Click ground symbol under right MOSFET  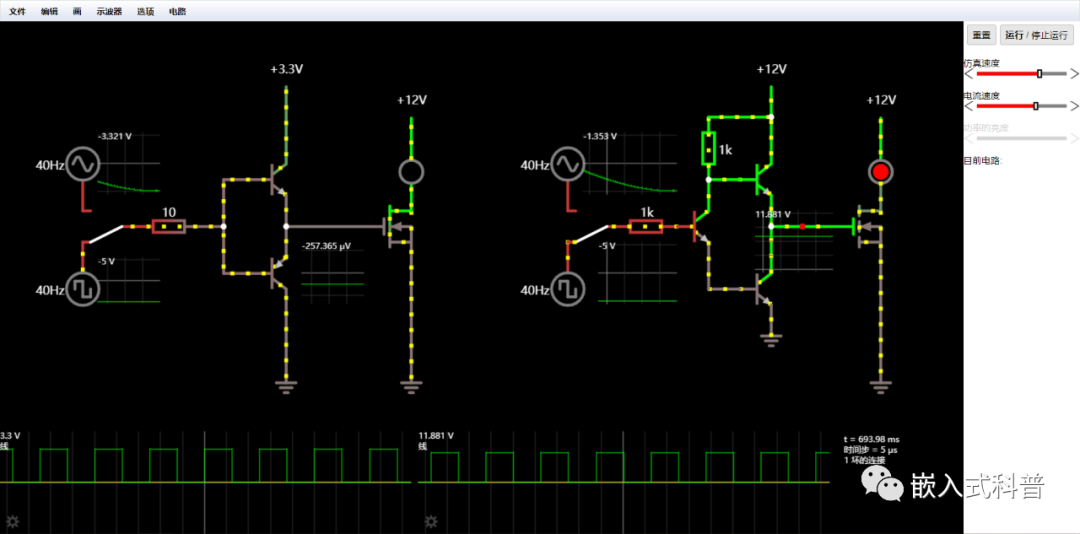(x=880, y=386)
